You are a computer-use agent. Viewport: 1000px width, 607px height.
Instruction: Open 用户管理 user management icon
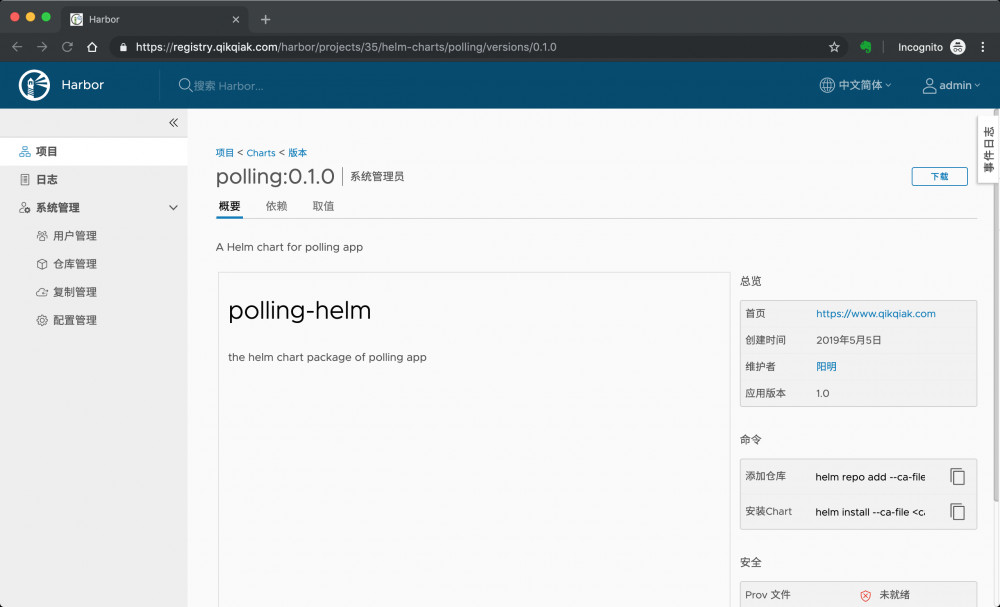click(x=40, y=235)
